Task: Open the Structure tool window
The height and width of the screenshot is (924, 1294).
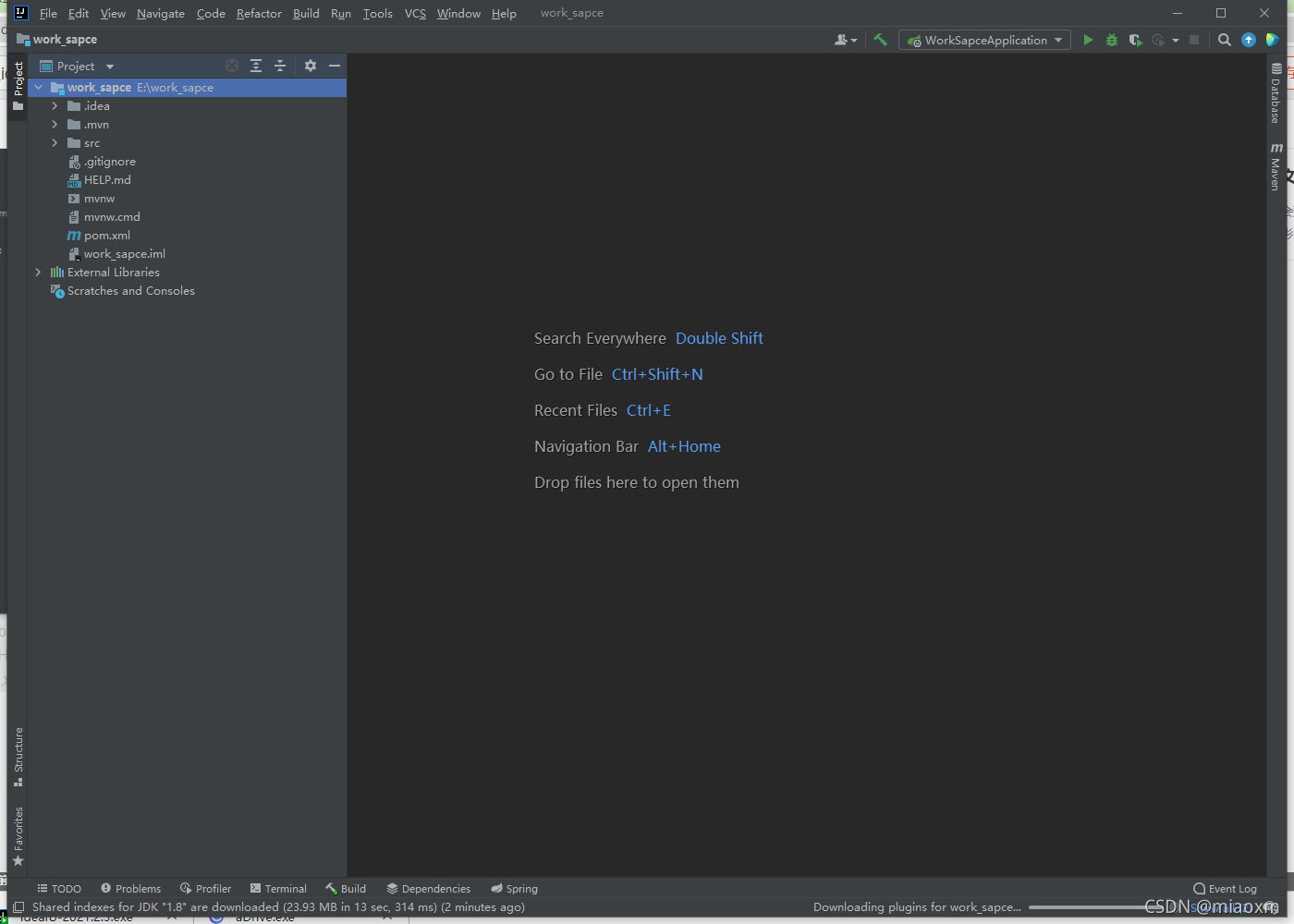Action: (18, 757)
